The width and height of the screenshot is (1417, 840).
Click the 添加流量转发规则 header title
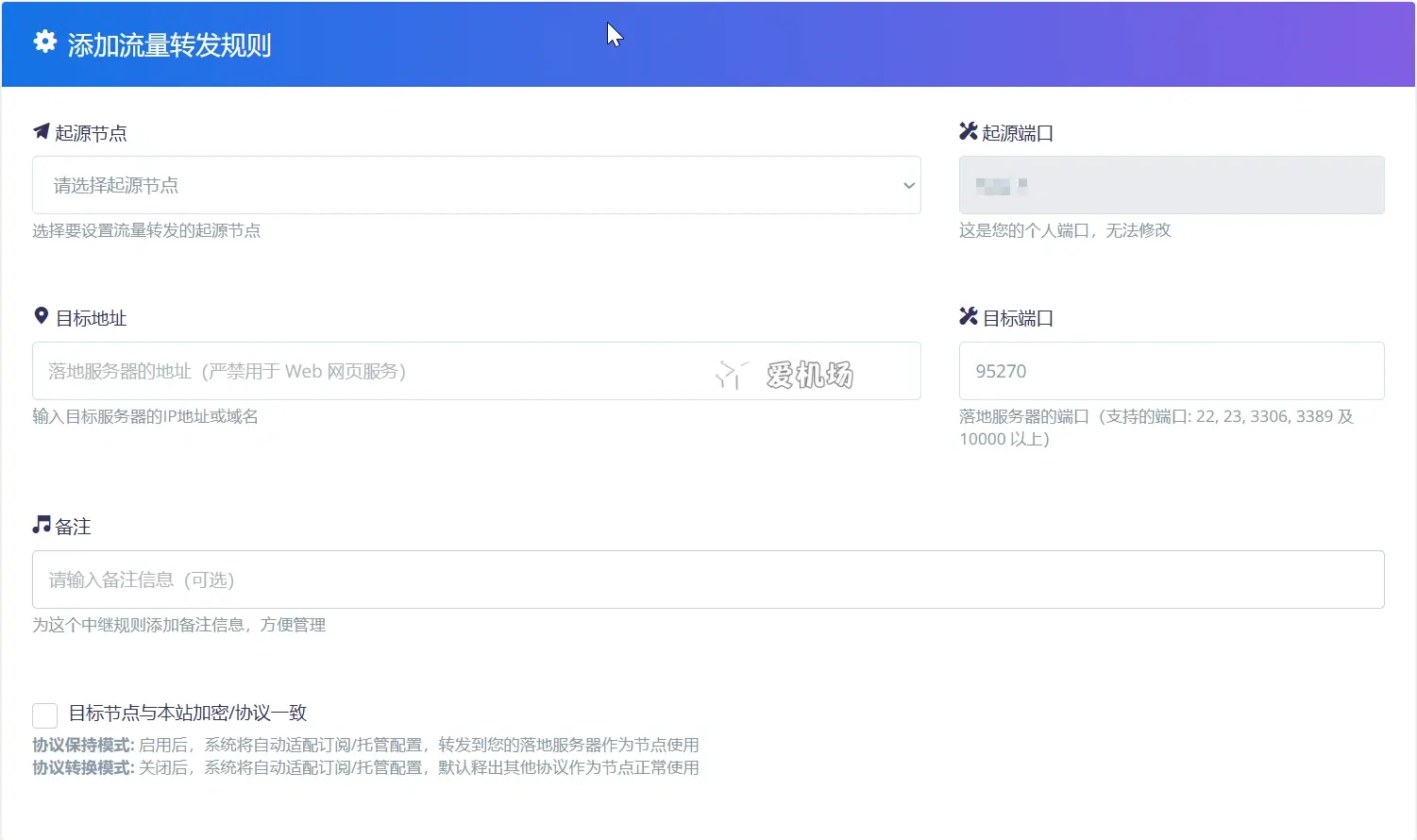[170, 45]
